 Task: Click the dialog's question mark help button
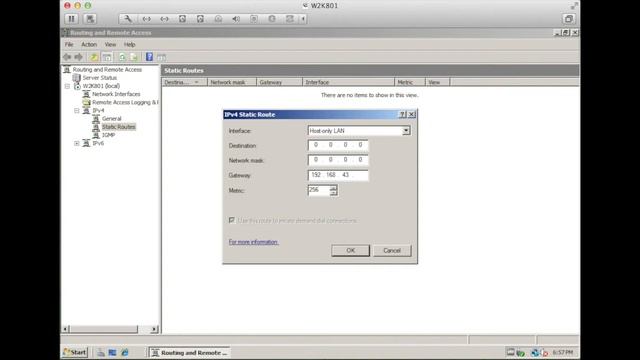tap(402, 115)
